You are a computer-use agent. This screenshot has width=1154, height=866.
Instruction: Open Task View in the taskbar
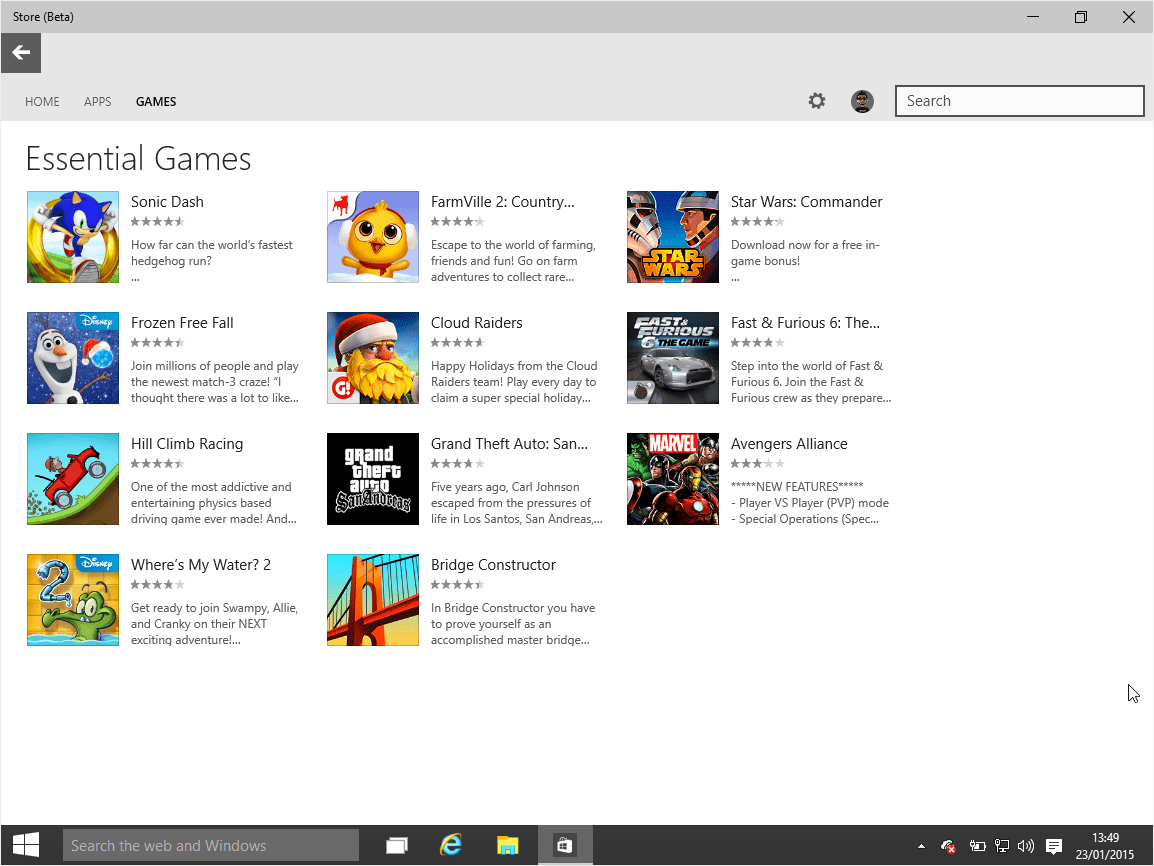point(397,845)
